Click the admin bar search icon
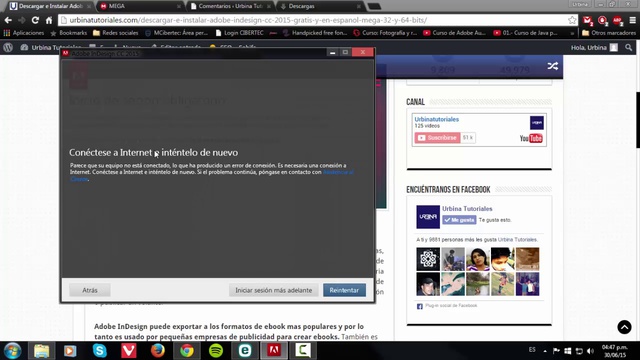The image size is (640, 360). tap(629, 47)
